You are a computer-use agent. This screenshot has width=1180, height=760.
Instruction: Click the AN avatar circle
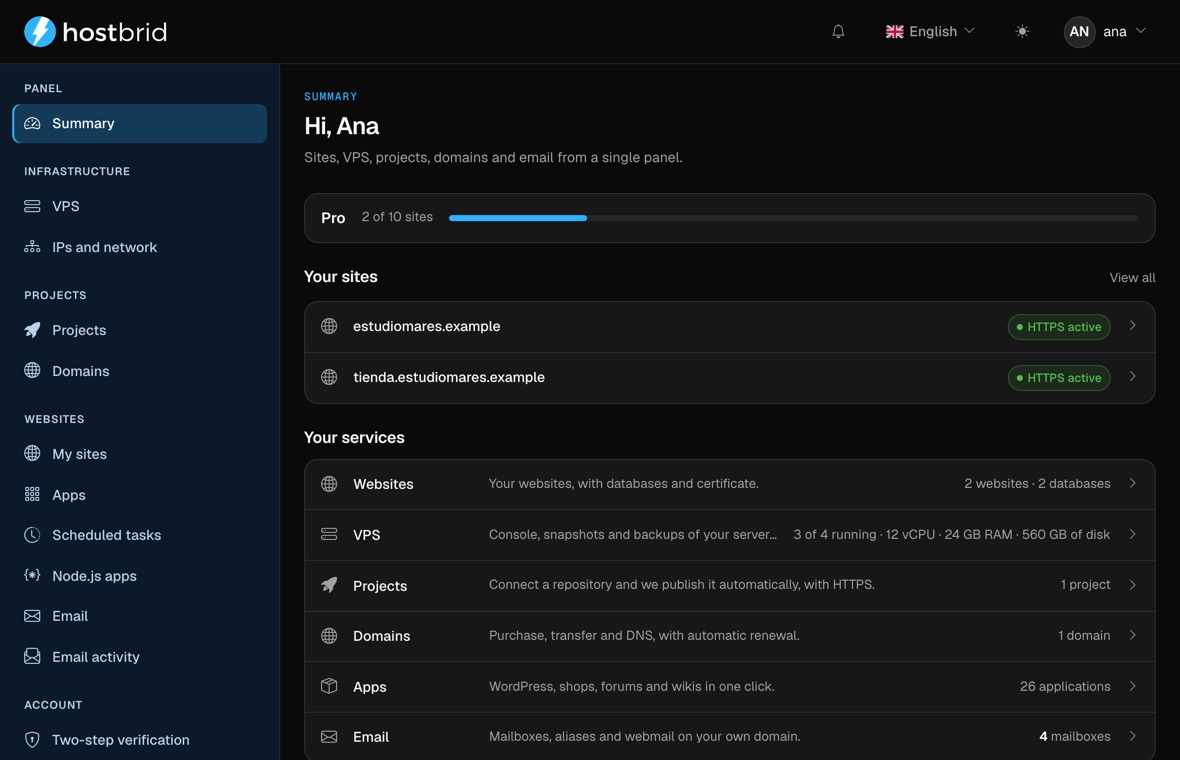1078,32
